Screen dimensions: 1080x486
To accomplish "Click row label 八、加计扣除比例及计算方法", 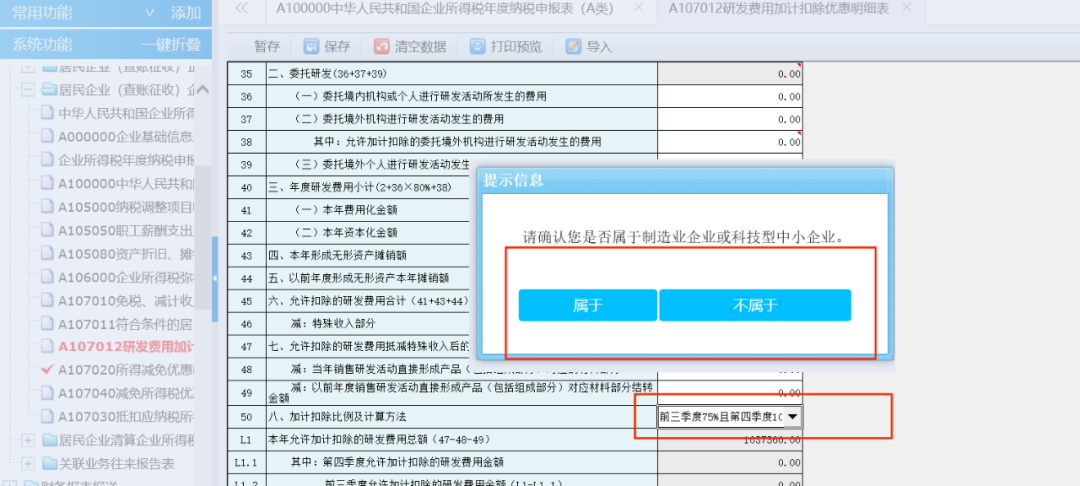I will [x=337, y=416].
